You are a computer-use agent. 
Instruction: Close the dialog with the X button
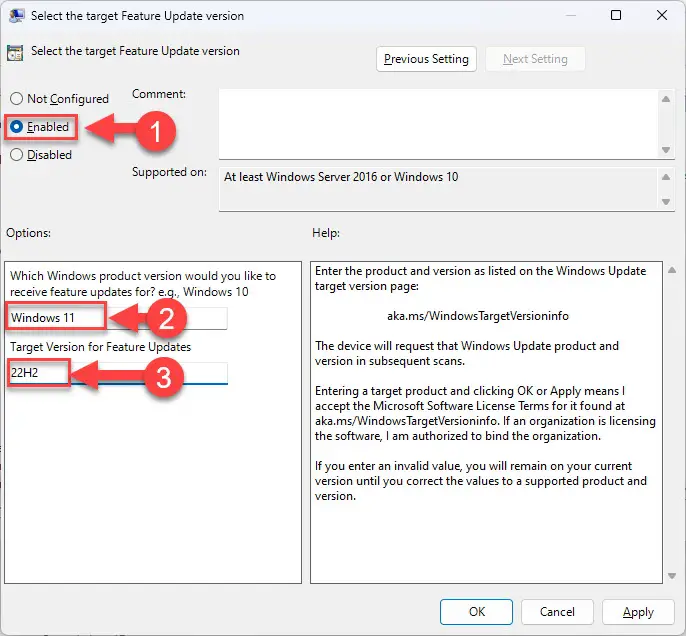pyautogui.click(x=662, y=15)
